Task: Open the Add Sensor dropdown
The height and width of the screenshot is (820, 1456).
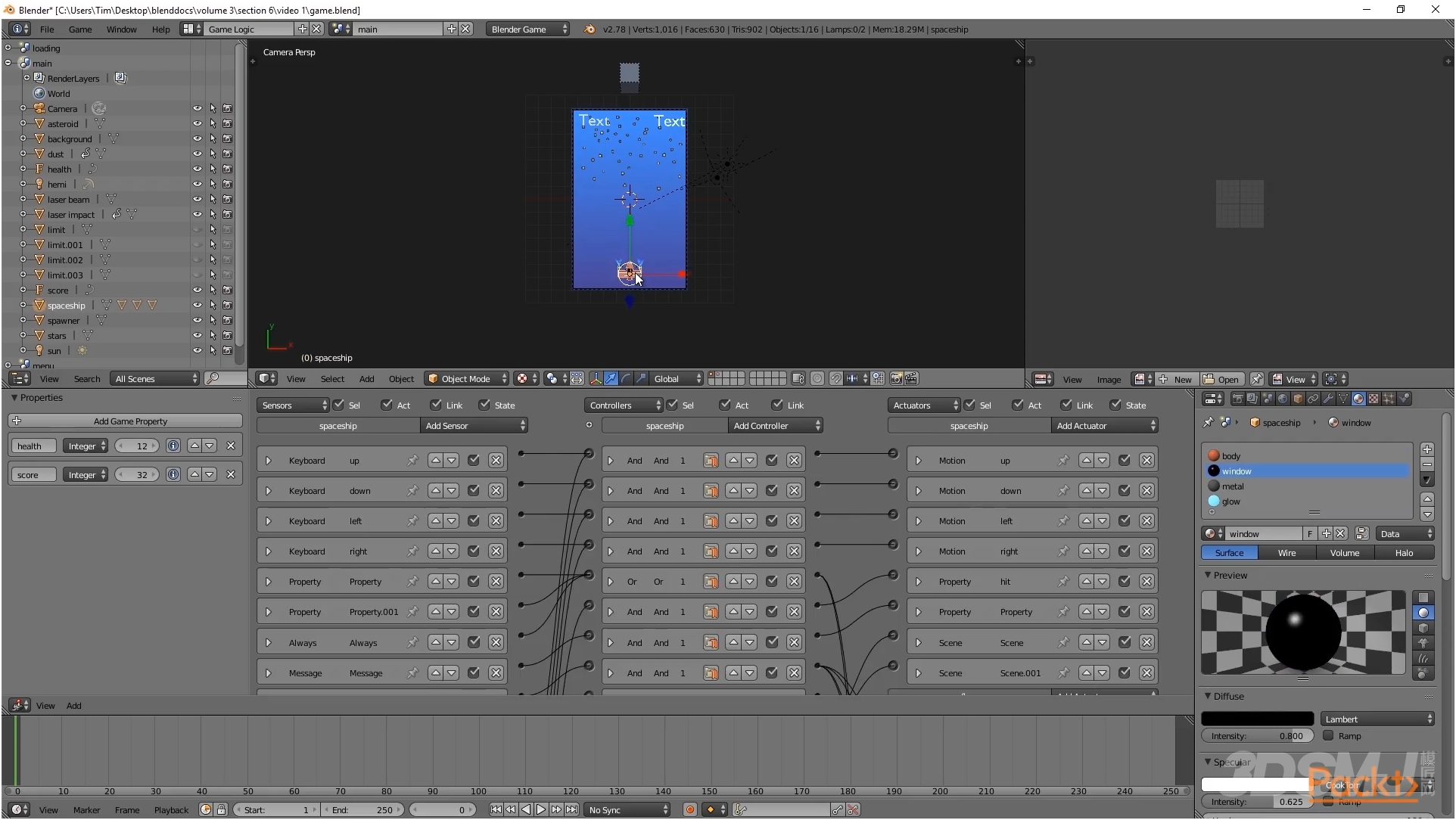Action: [474, 426]
